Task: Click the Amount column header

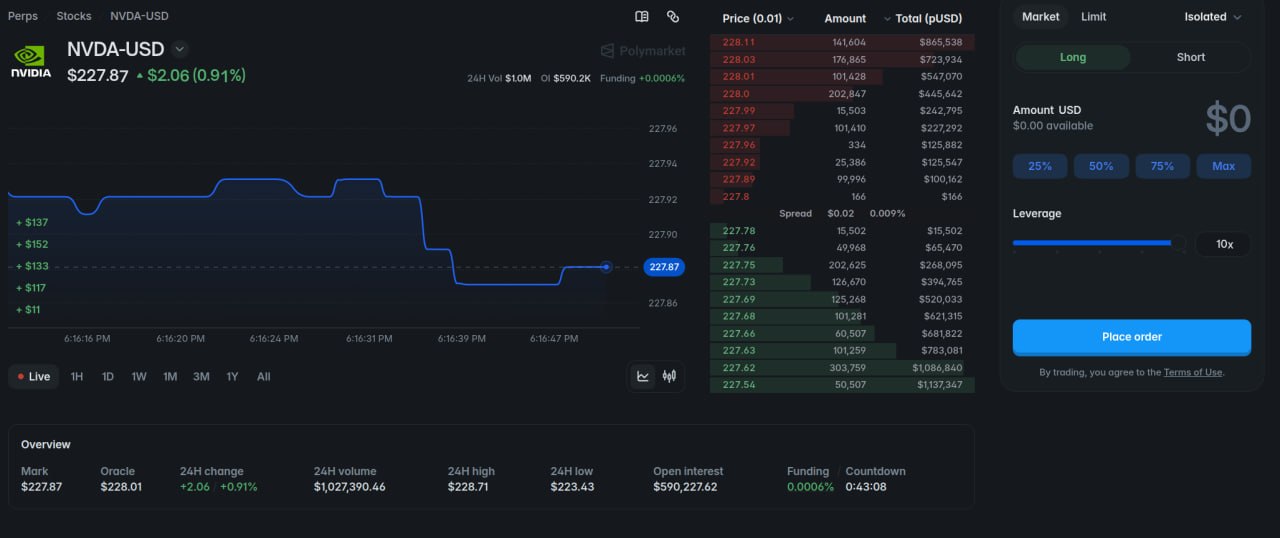Action: [x=845, y=18]
